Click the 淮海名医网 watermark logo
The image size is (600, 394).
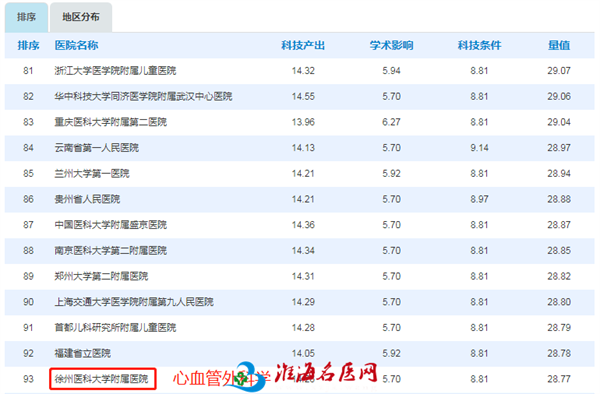[x=326, y=373]
